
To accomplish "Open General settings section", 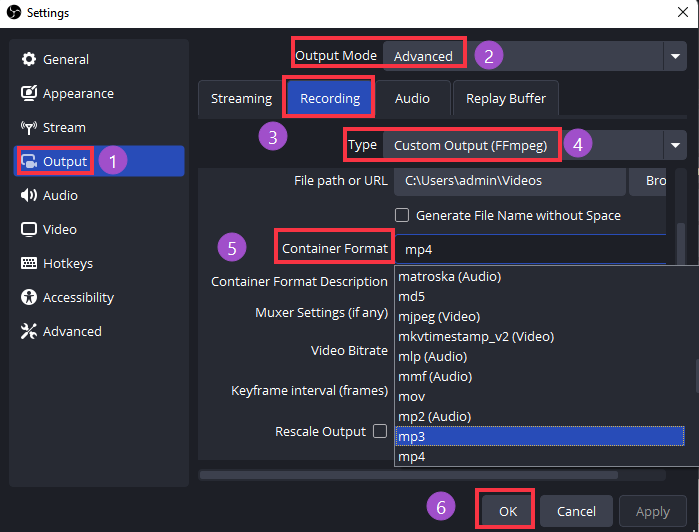I will [99, 59].
